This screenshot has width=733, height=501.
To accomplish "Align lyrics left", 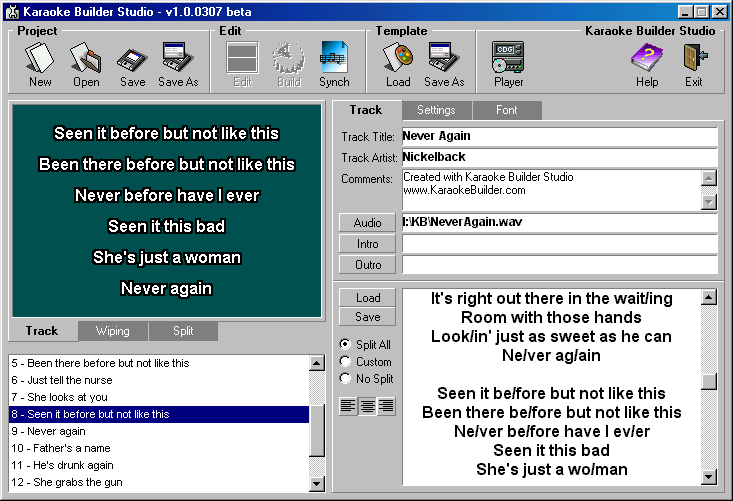I will click(348, 406).
